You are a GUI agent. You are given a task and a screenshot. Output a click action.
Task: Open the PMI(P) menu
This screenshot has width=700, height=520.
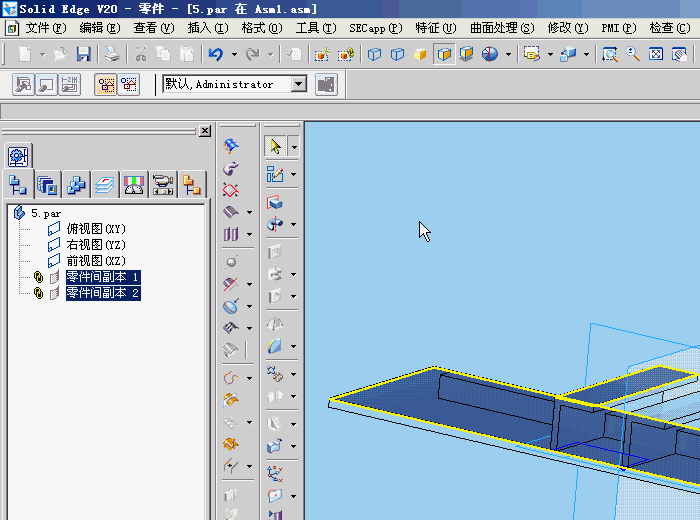(619, 28)
